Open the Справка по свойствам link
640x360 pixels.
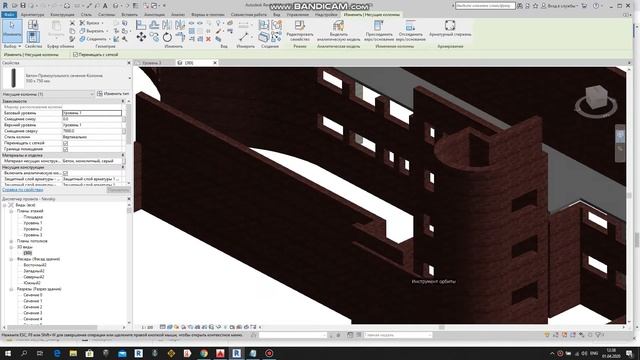pos(22,190)
